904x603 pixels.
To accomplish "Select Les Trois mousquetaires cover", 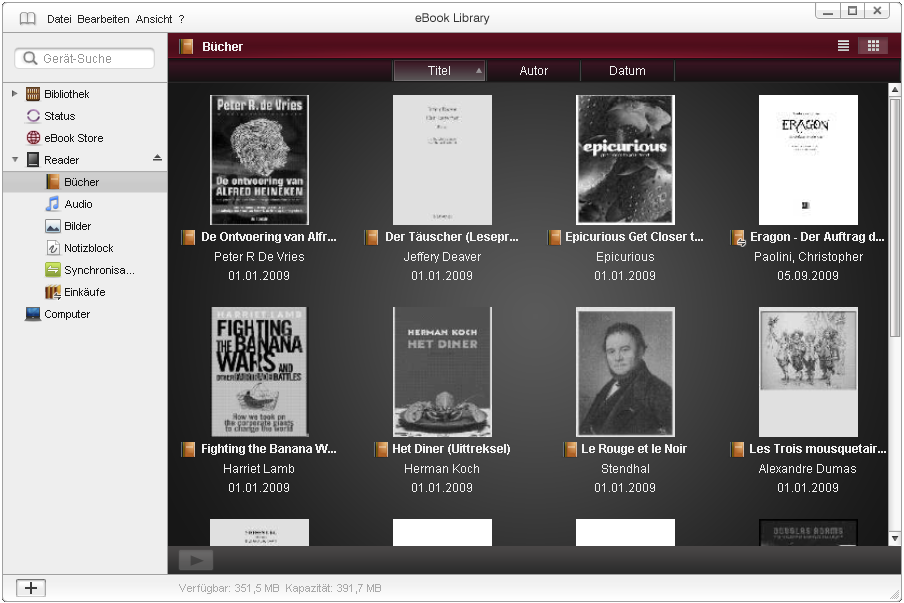I will pos(808,372).
